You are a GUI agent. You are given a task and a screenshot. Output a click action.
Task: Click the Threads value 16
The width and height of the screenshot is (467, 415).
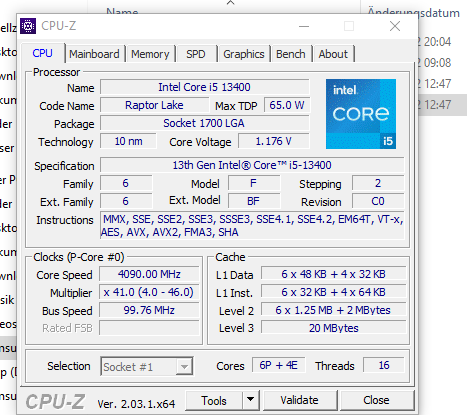pos(384,365)
